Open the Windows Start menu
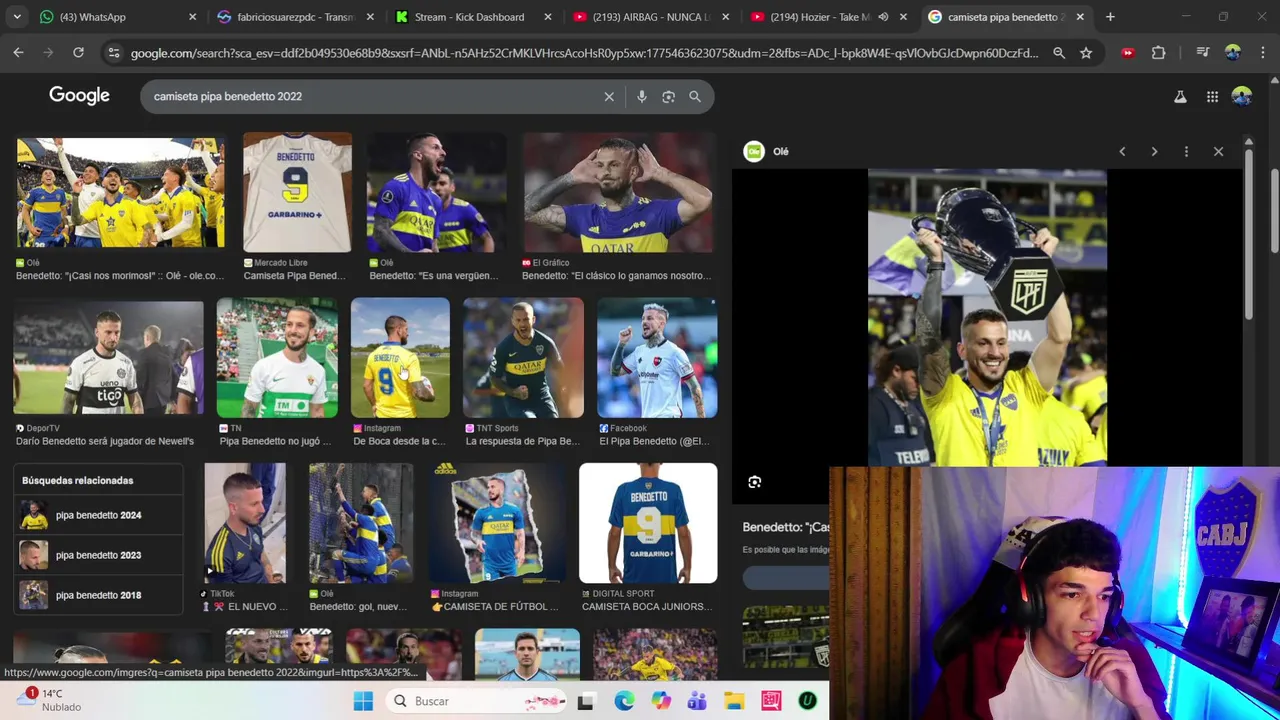Viewport: 1280px width, 720px height. (363, 701)
